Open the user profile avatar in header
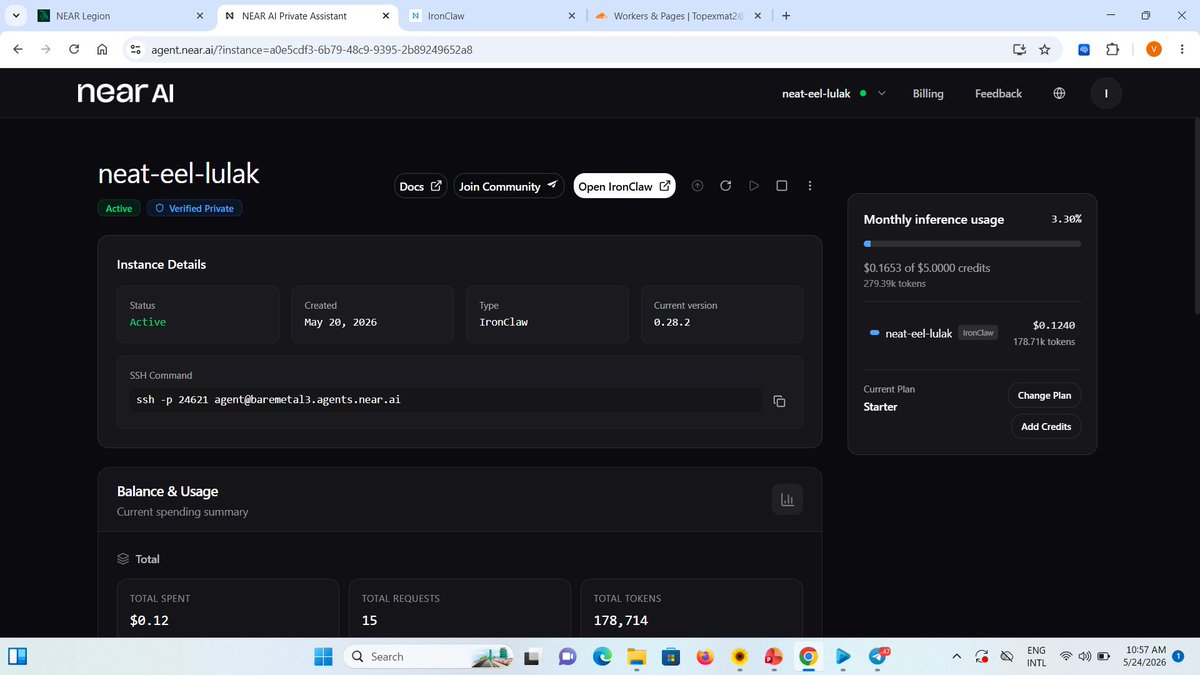The width and height of the screenshot is (1200, 675). pyautogui.click(x=1106, y=93)
